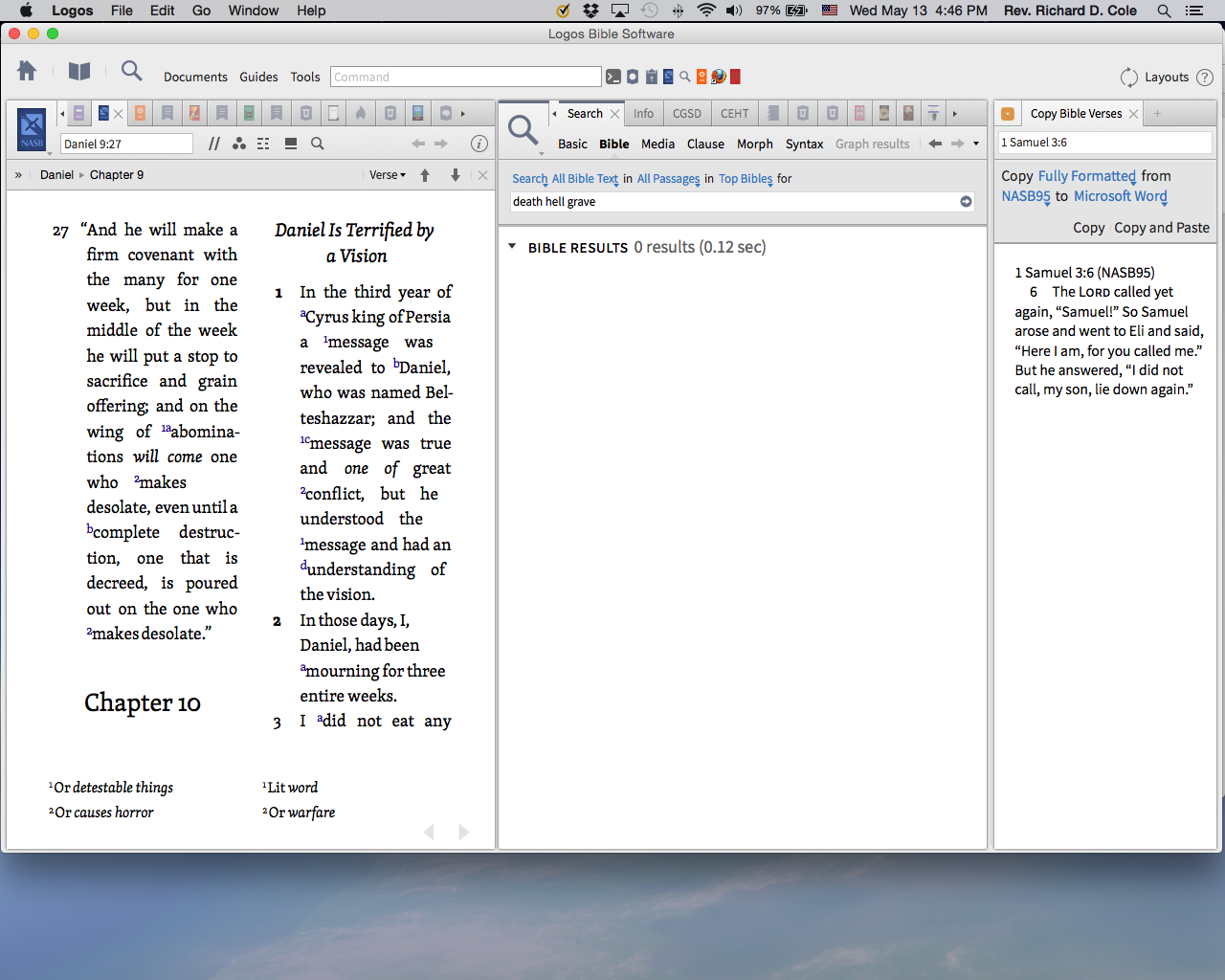
Task: Go back in Search panel history
Action: (935, 144)
